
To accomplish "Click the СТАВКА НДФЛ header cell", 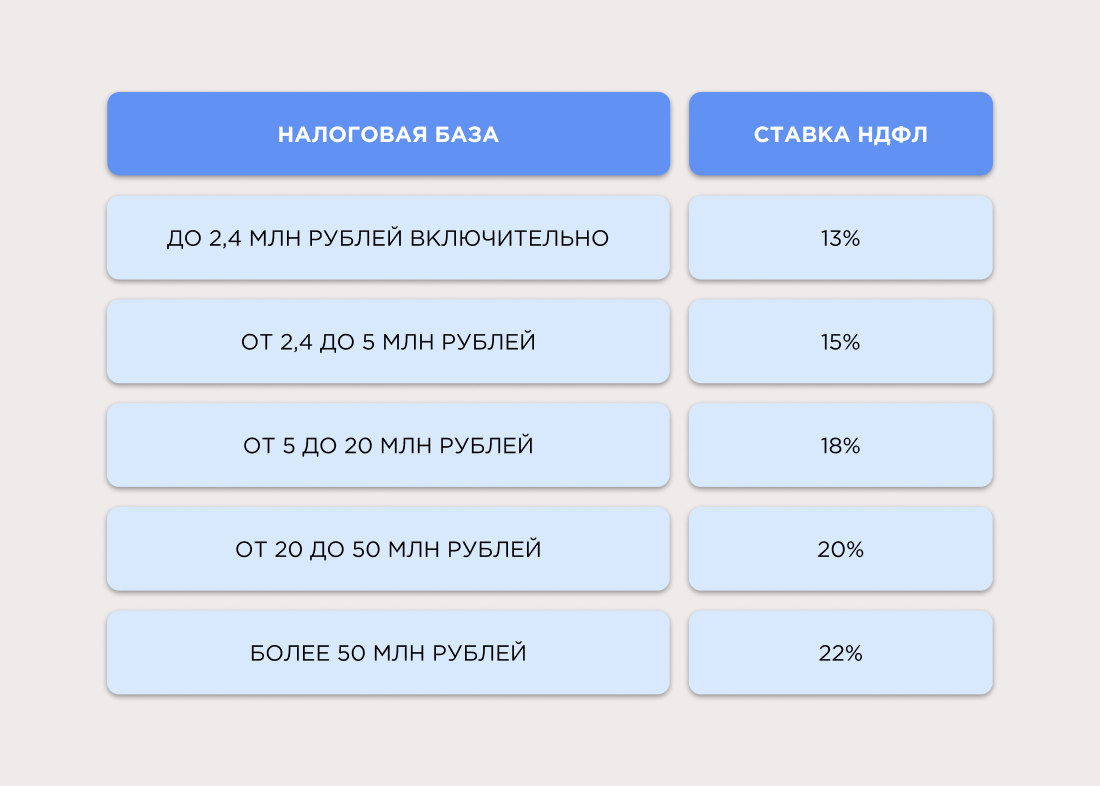I will pos(840,133).
